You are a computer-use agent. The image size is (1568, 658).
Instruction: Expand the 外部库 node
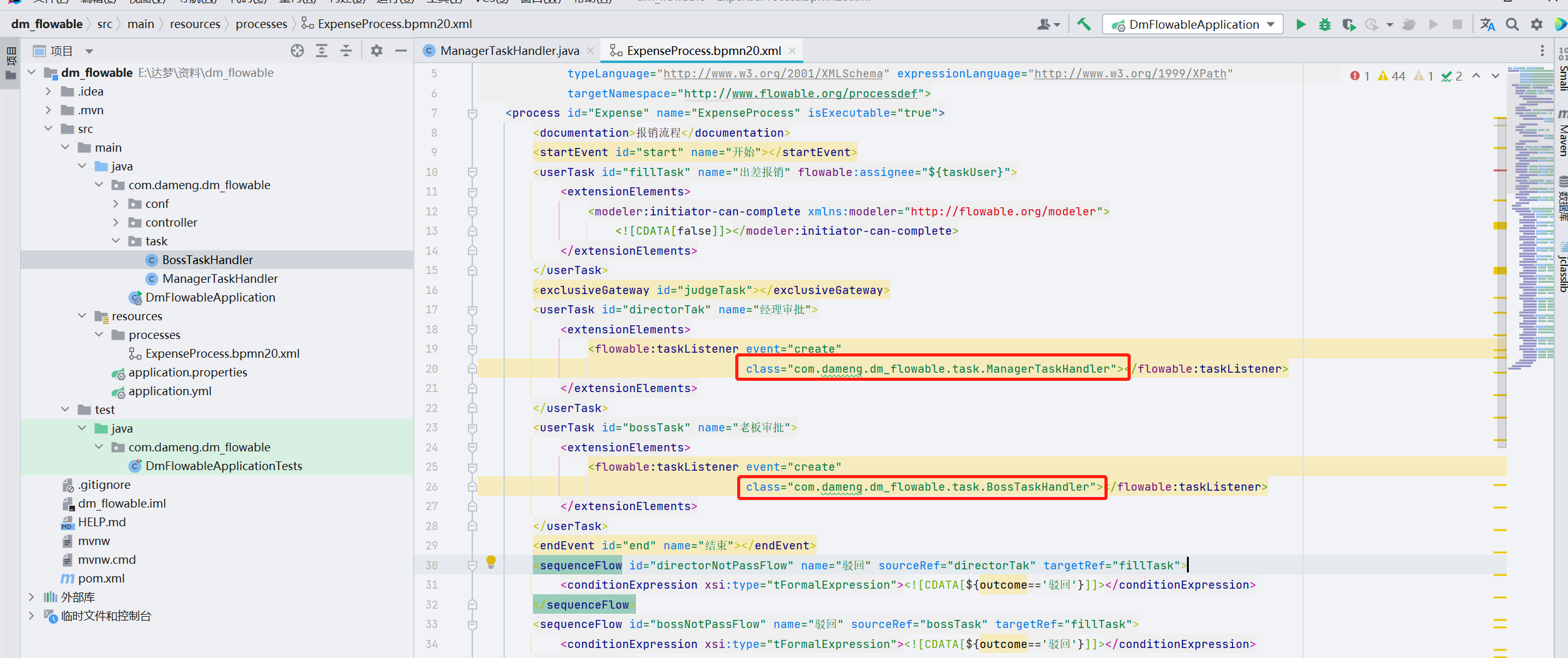pos(31,597)
